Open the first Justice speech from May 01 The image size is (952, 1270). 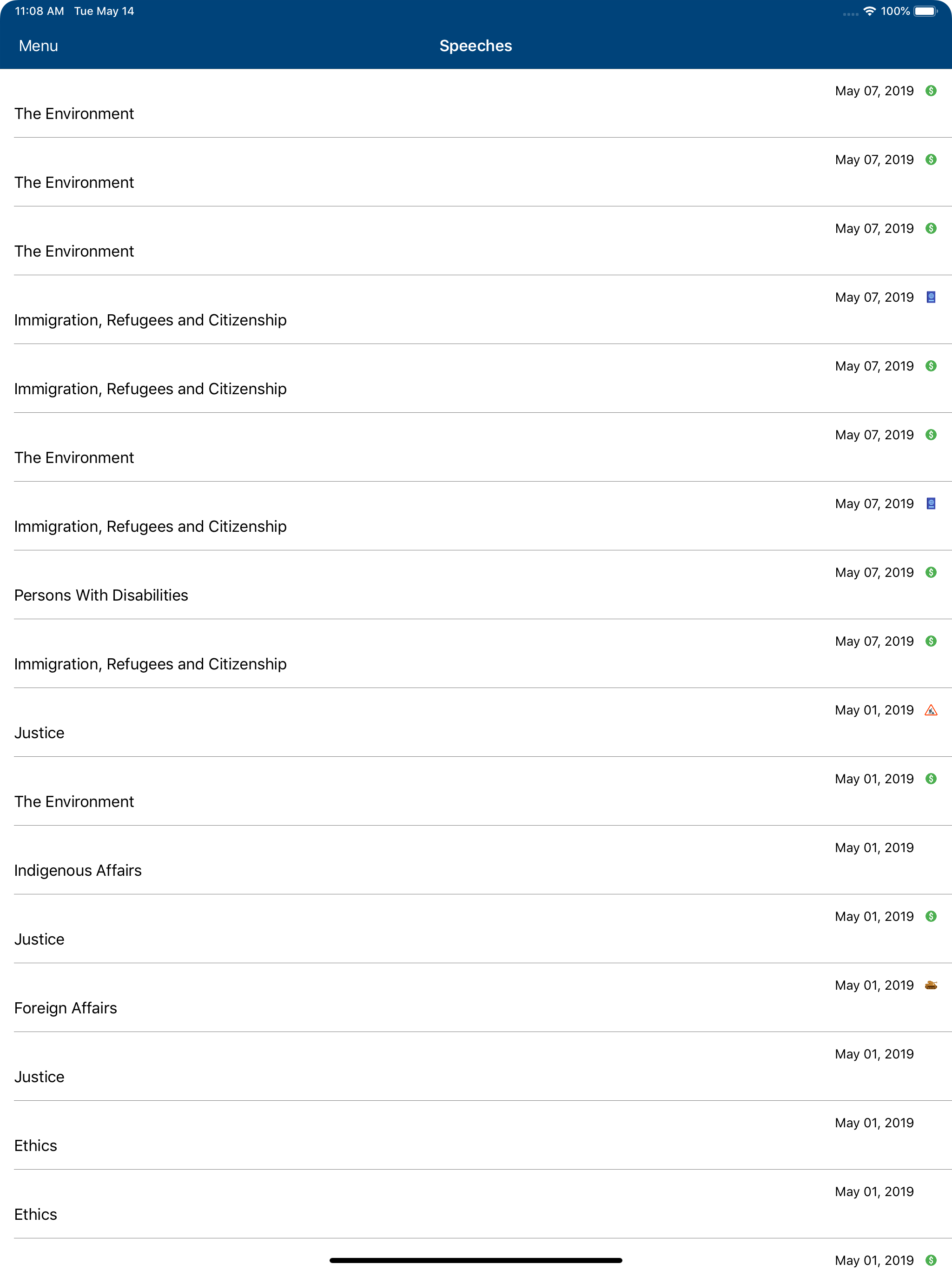476,722
